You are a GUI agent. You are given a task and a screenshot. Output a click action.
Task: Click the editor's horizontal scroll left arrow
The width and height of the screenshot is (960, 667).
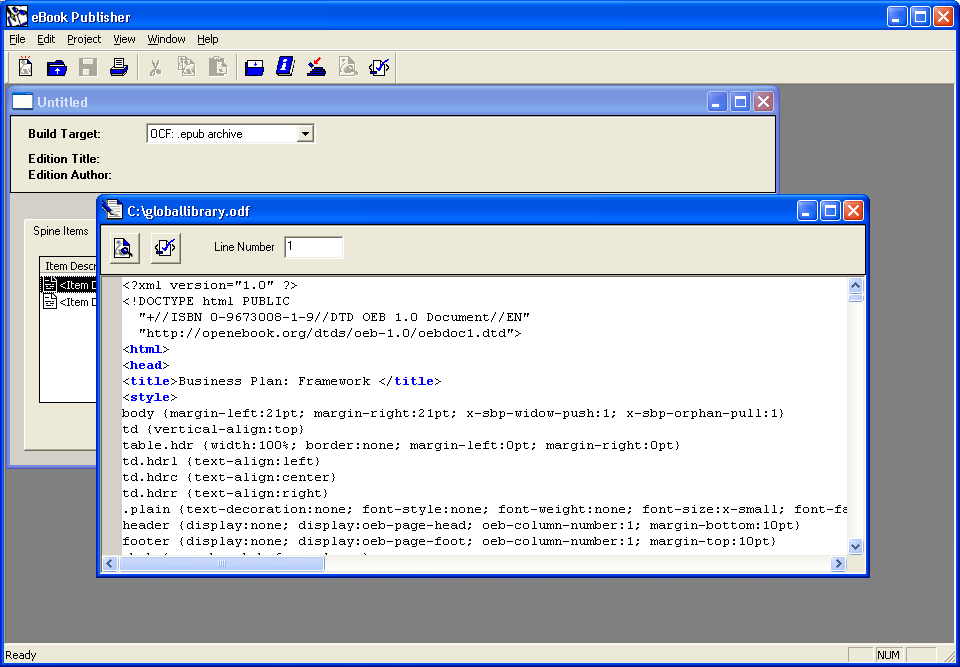pos(110,563)
